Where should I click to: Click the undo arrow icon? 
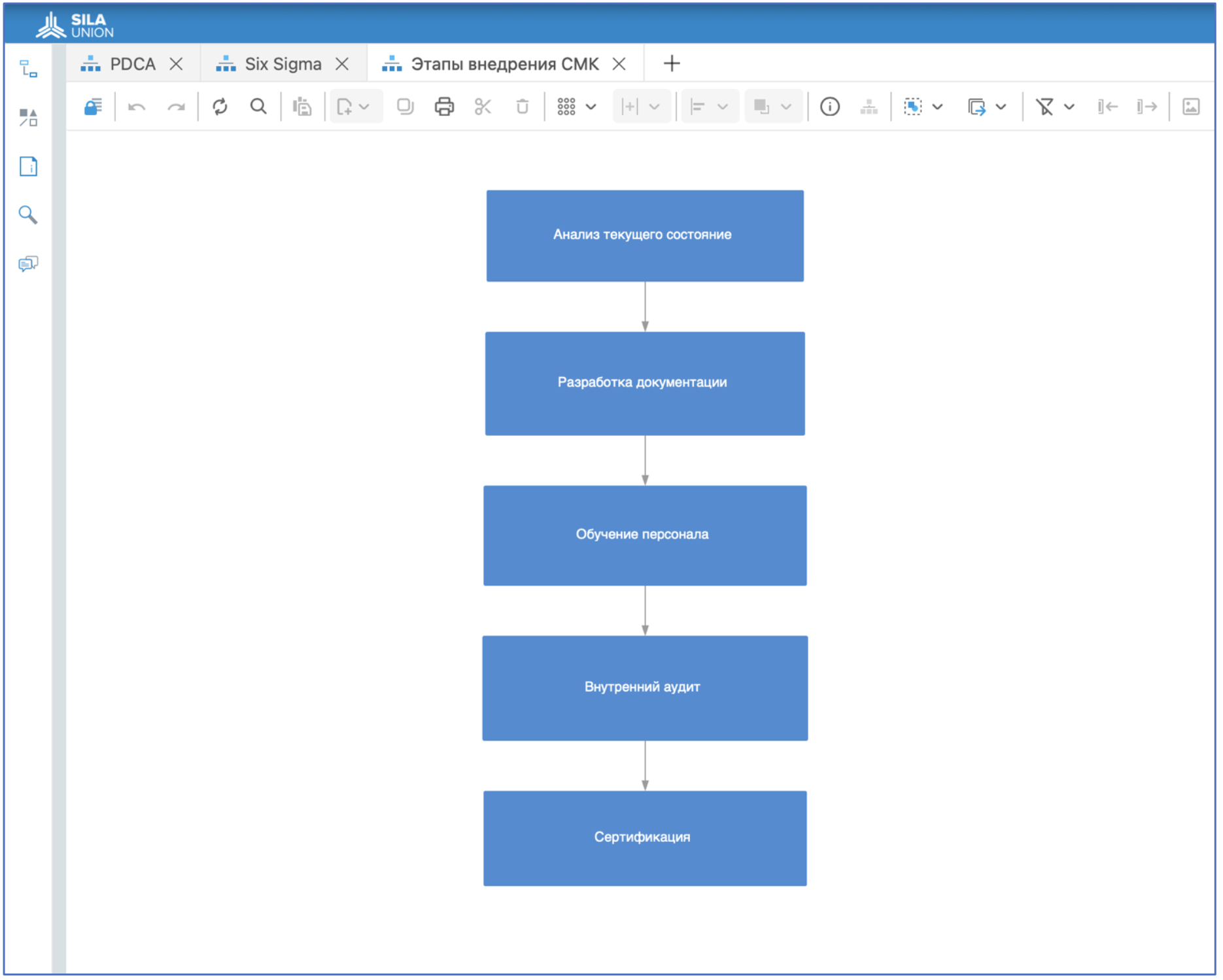tap(137, 107)
